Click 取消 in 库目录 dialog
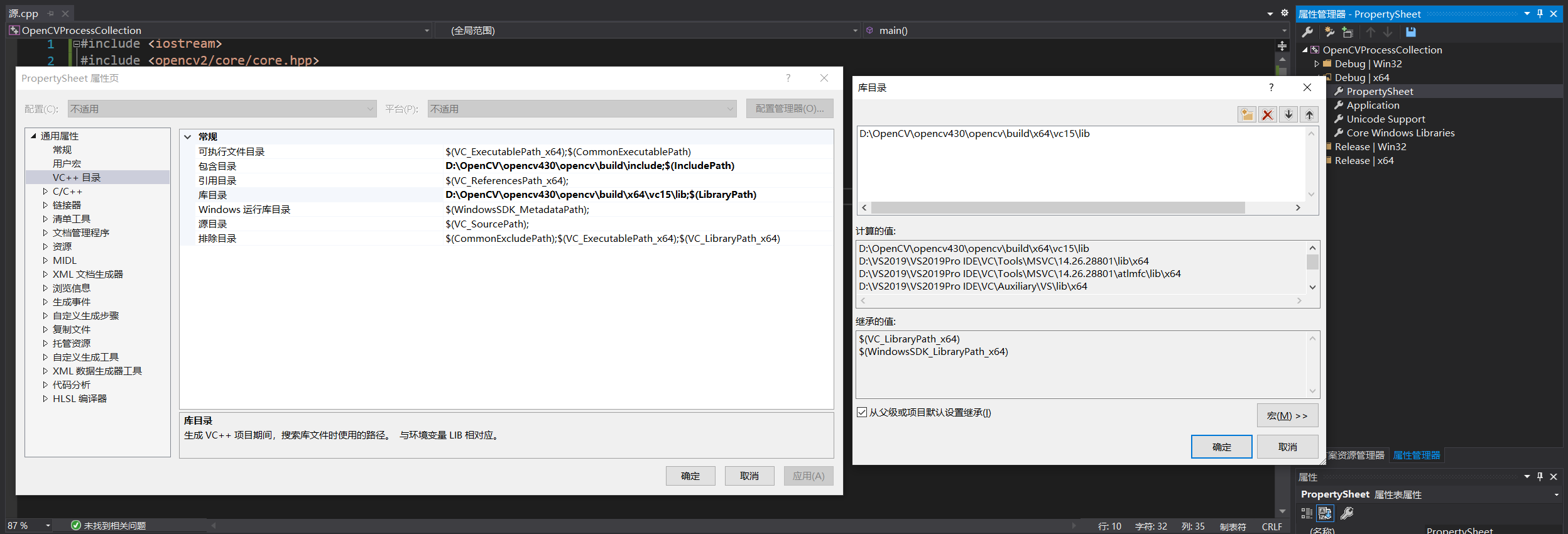Image resolution: width=1568 pixels, height=534 pixels. click(1287, 447)
